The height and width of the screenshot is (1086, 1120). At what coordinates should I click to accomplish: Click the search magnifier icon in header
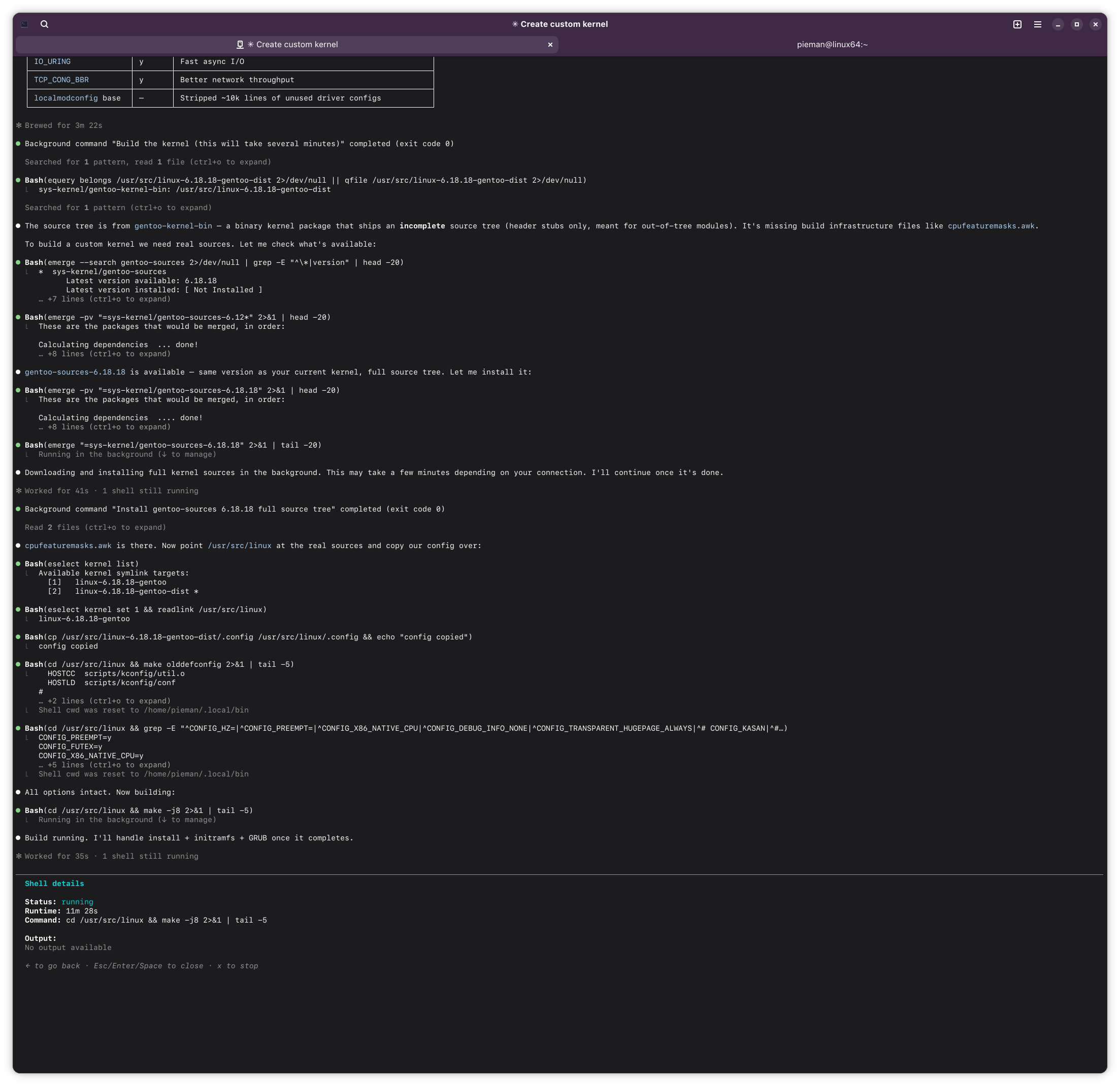tap(45, 24)
